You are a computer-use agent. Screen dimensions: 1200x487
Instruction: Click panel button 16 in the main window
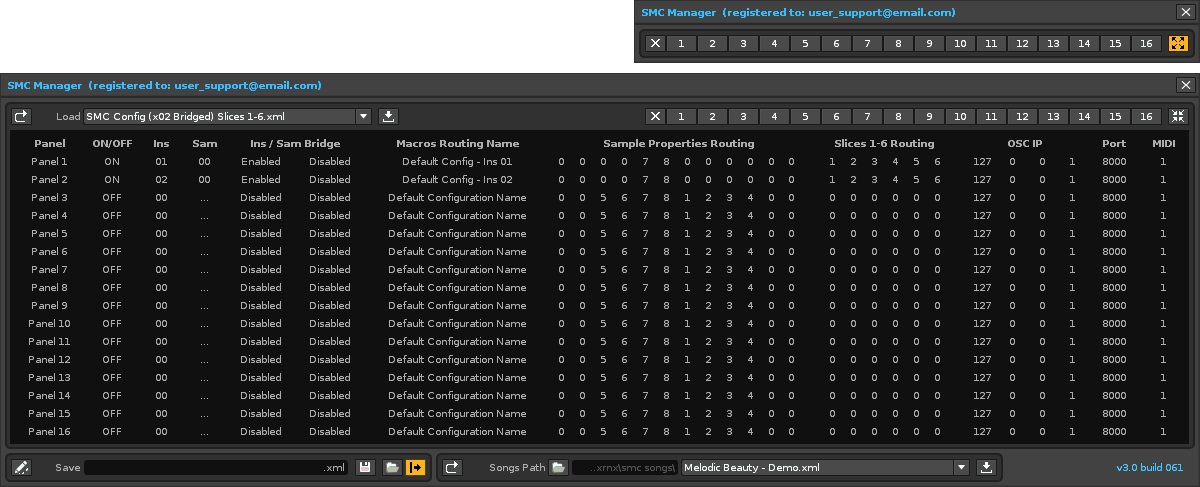[x=1146, y=117]
